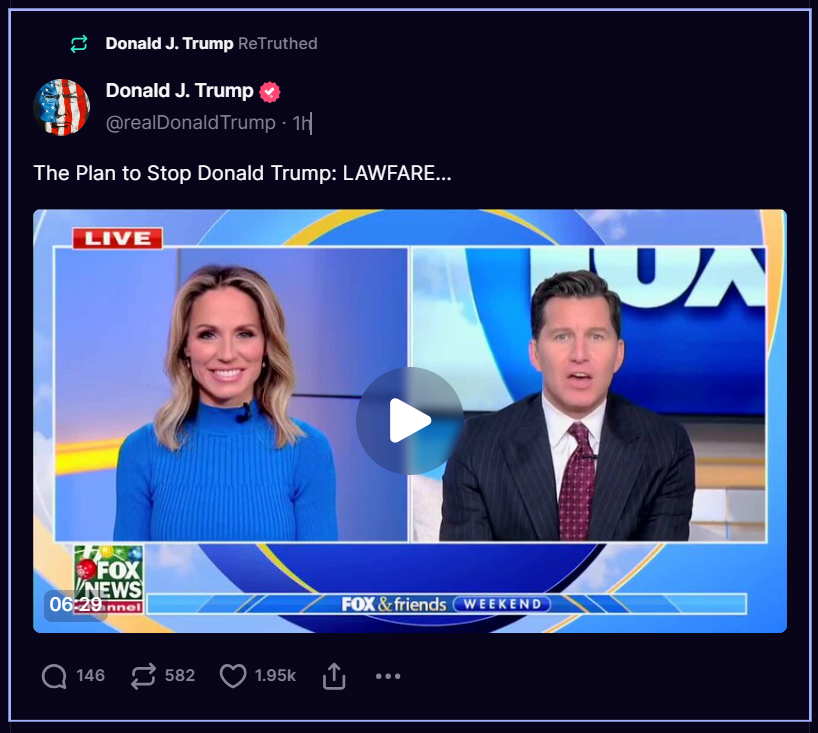Click the 582 ReTruths count
This screenshot has width=818, height=733.
tap(180, 676)
